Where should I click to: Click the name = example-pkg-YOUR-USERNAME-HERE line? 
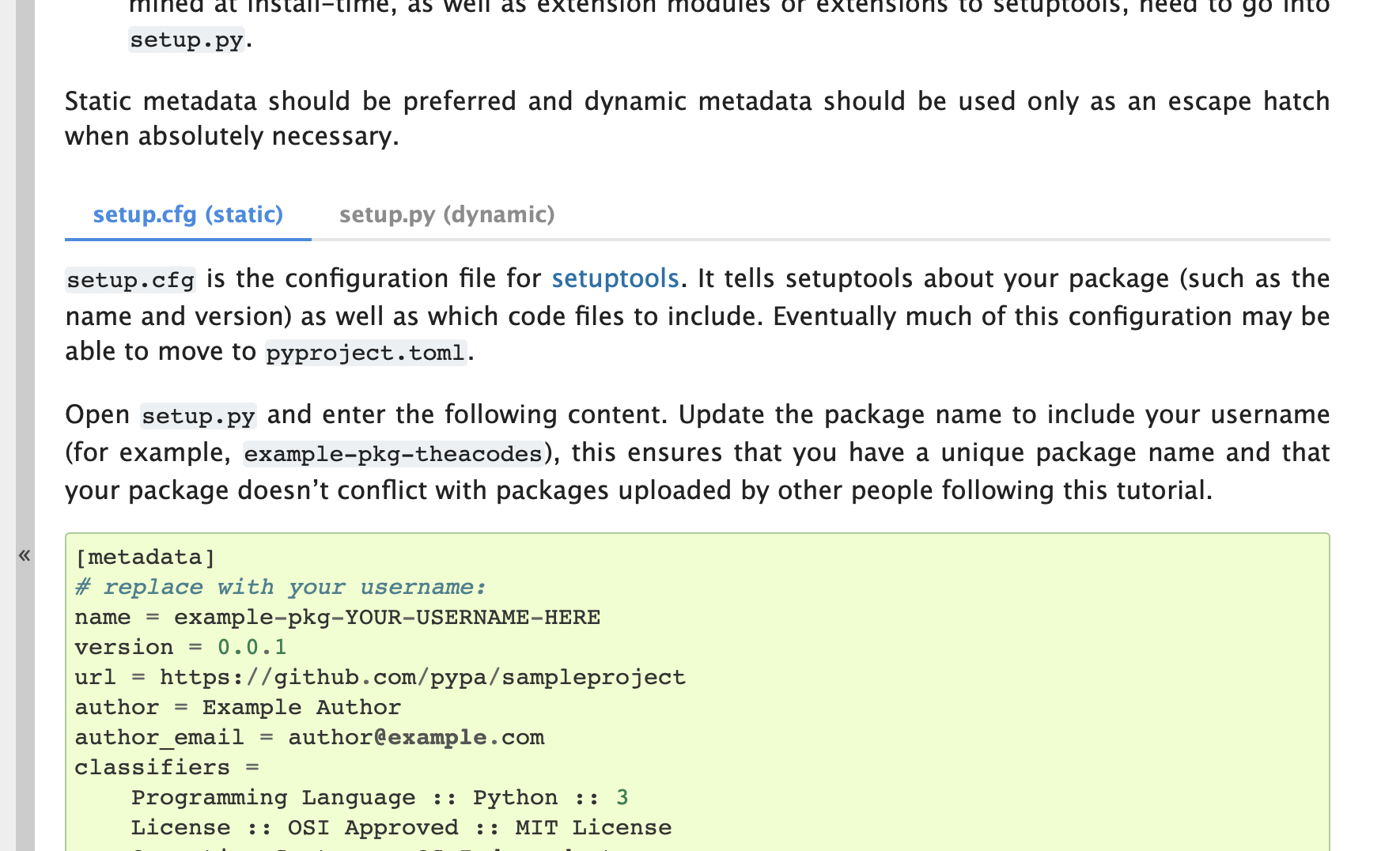click(338, 617)
